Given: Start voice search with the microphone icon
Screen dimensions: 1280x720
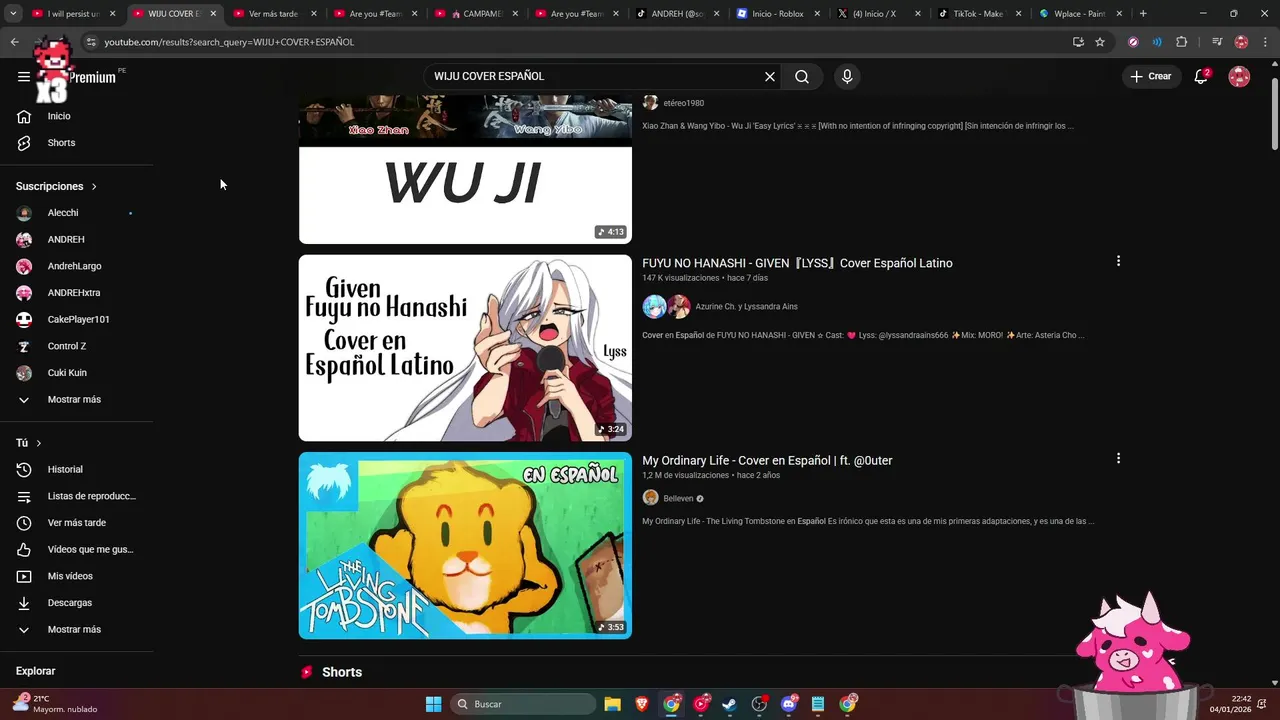Looking at the screenshot, I should [847, 77].
